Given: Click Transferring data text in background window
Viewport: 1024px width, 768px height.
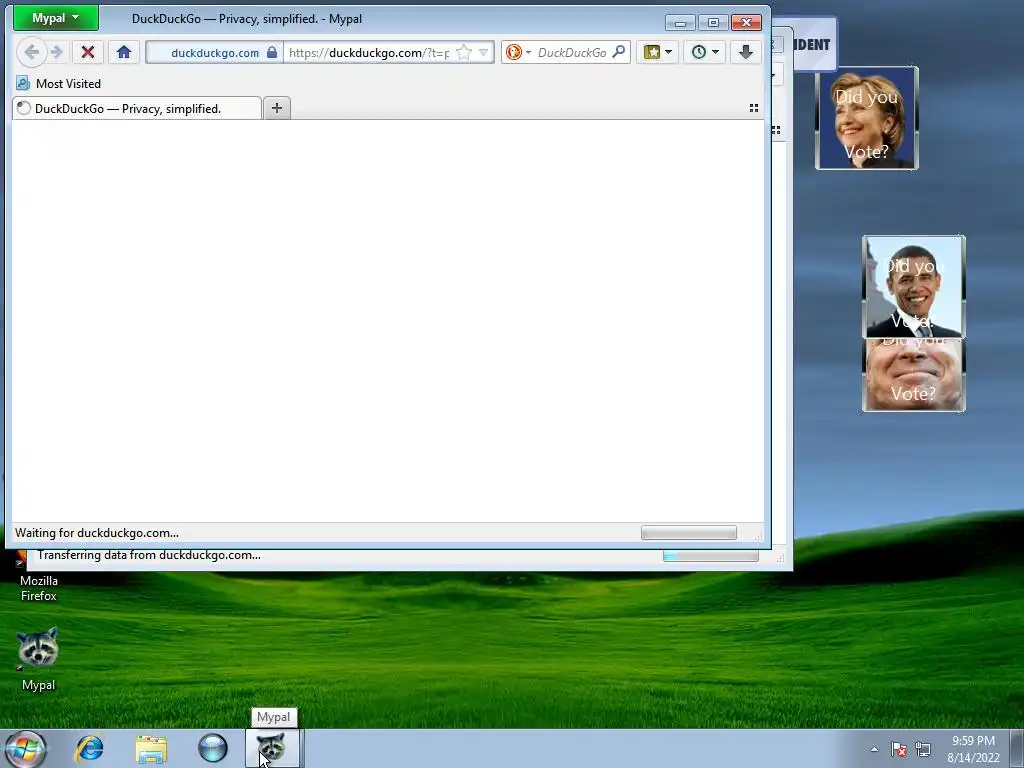Looking at the screenshot, I should (x=149, y=555).
